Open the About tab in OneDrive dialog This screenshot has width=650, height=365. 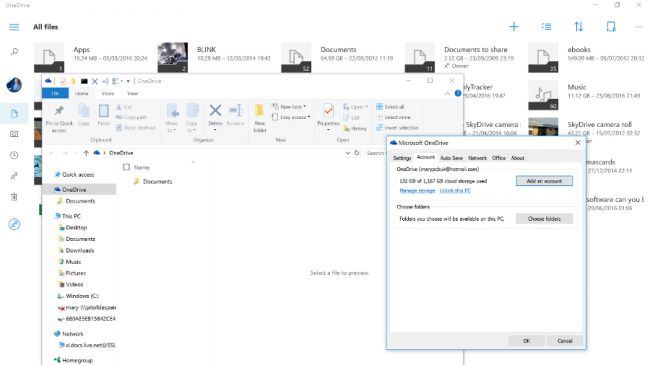[517, 158]
